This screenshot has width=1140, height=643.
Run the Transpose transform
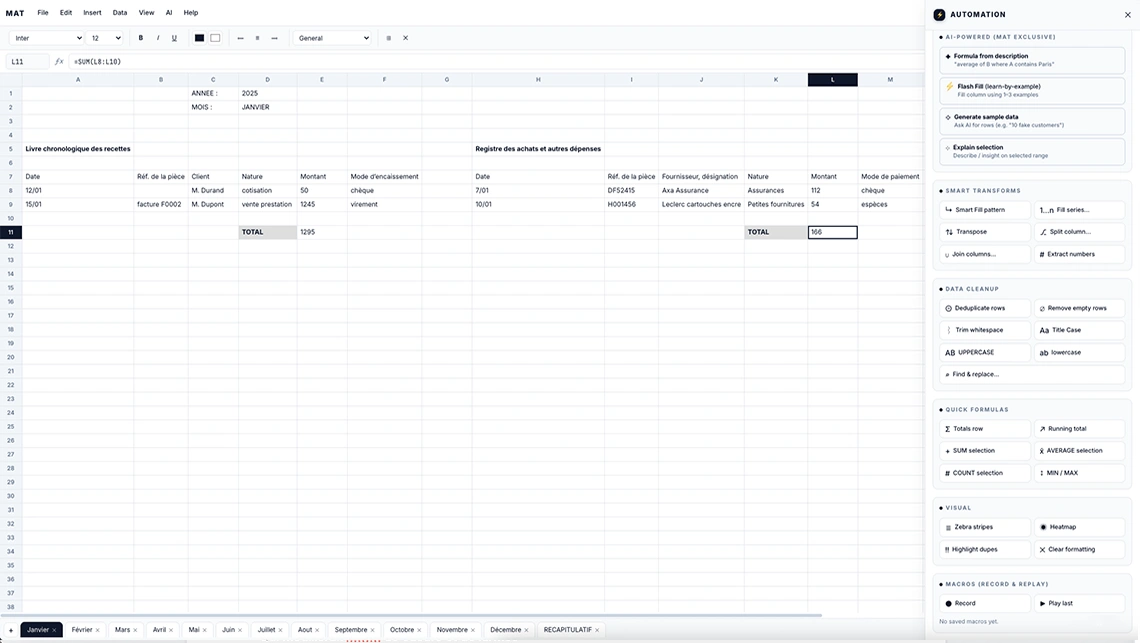point(984,231)
